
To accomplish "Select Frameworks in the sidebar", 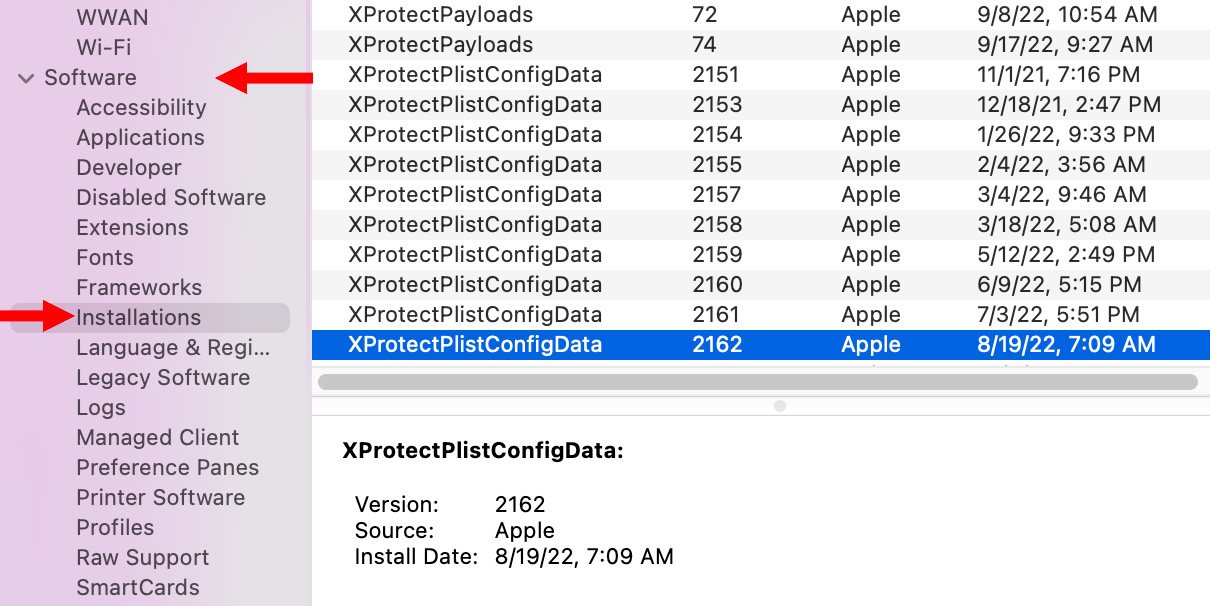I will [x=139, y=288].
